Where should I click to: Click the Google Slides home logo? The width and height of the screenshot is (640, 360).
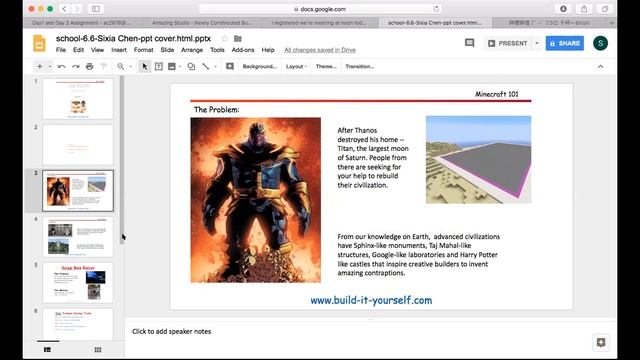39,43
